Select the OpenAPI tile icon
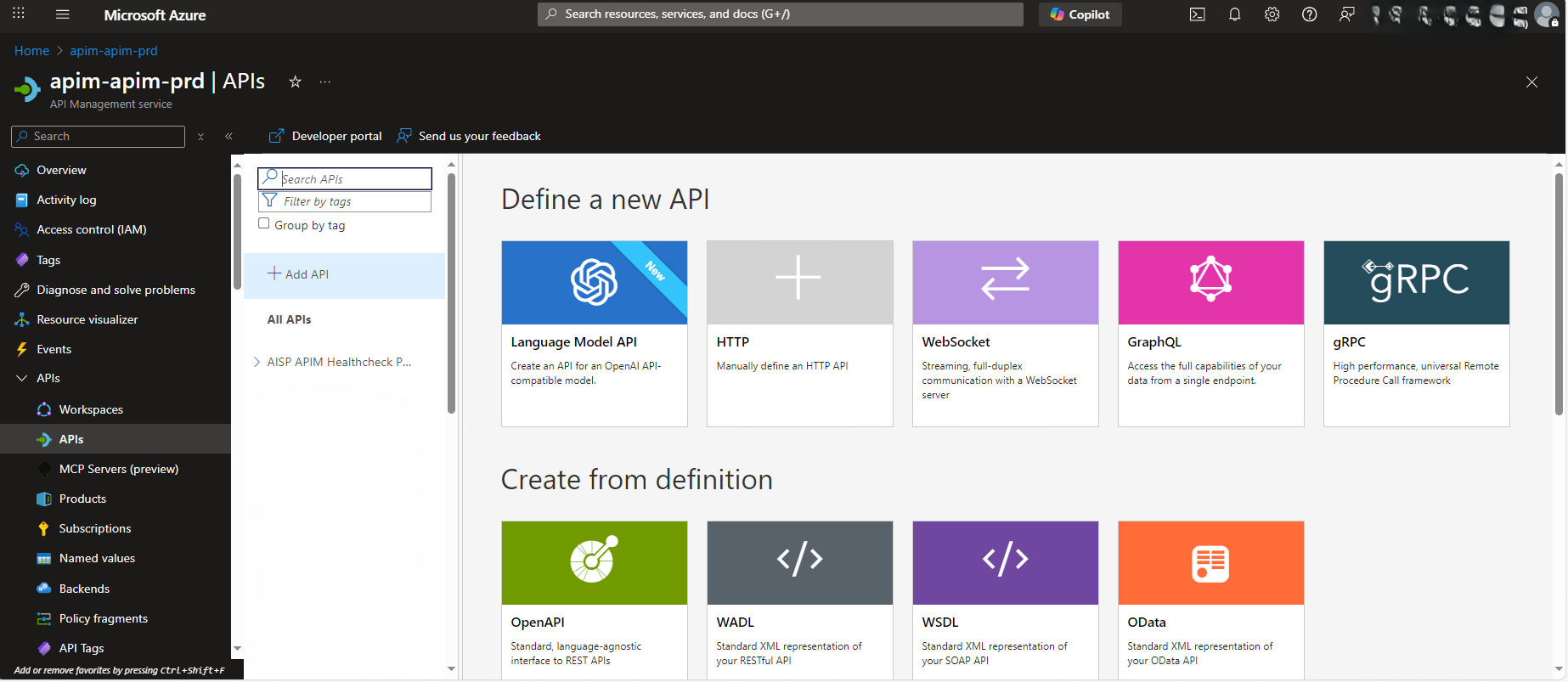Screen dimensions: 1568x682 click(x=594, y=560)
